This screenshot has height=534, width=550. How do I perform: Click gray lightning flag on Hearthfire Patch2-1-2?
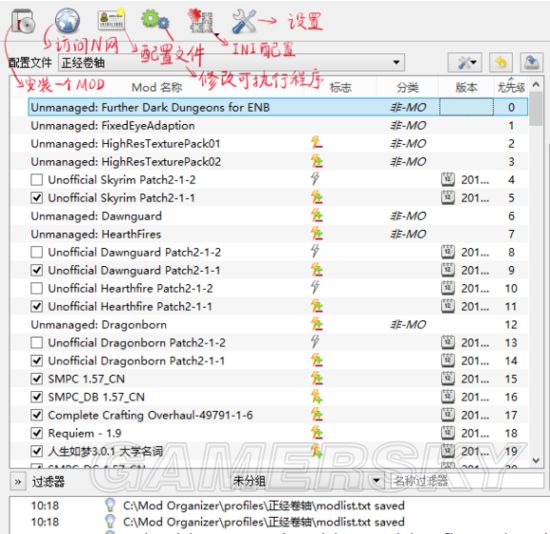315,287
